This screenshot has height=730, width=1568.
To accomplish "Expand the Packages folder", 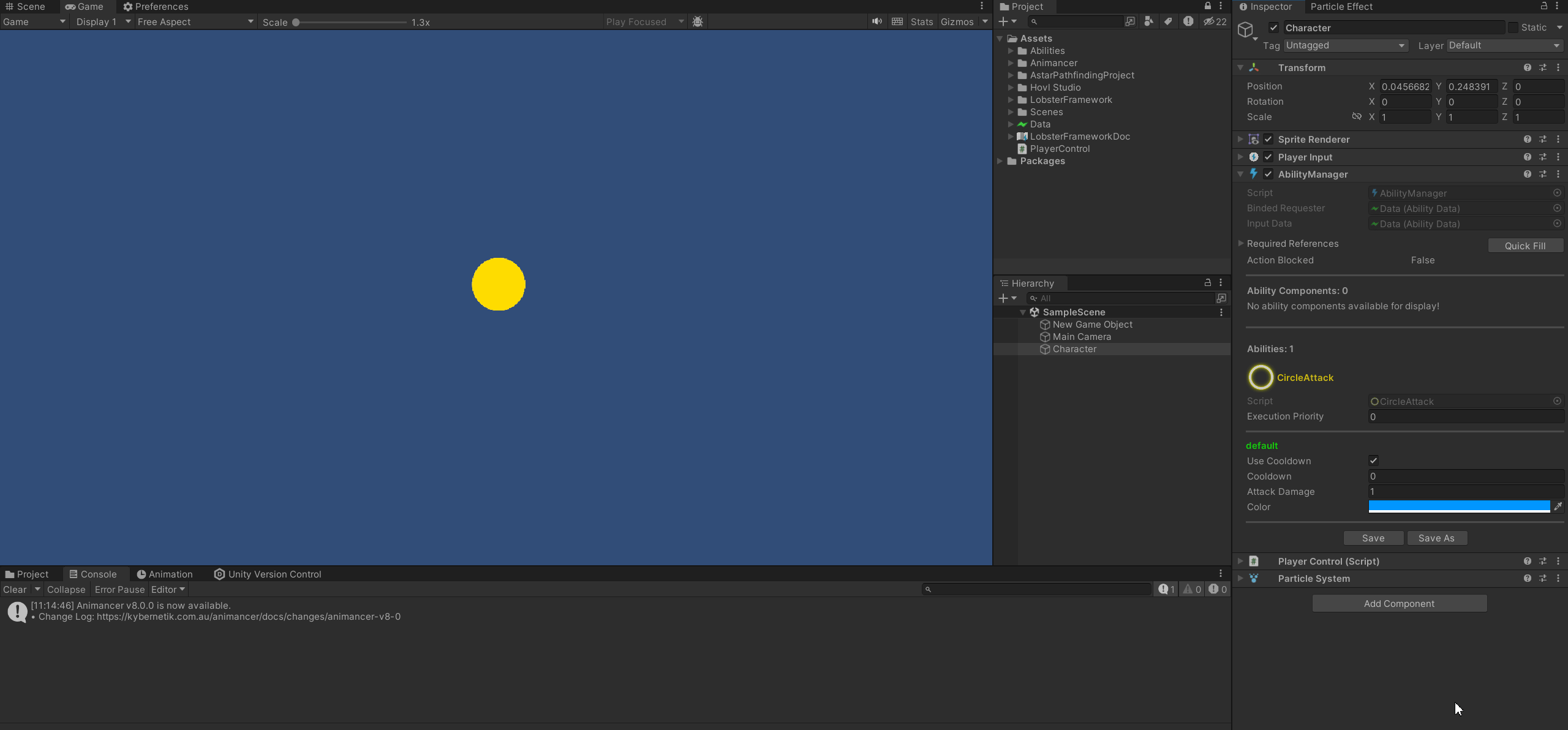I will (x=1000, y=161).
